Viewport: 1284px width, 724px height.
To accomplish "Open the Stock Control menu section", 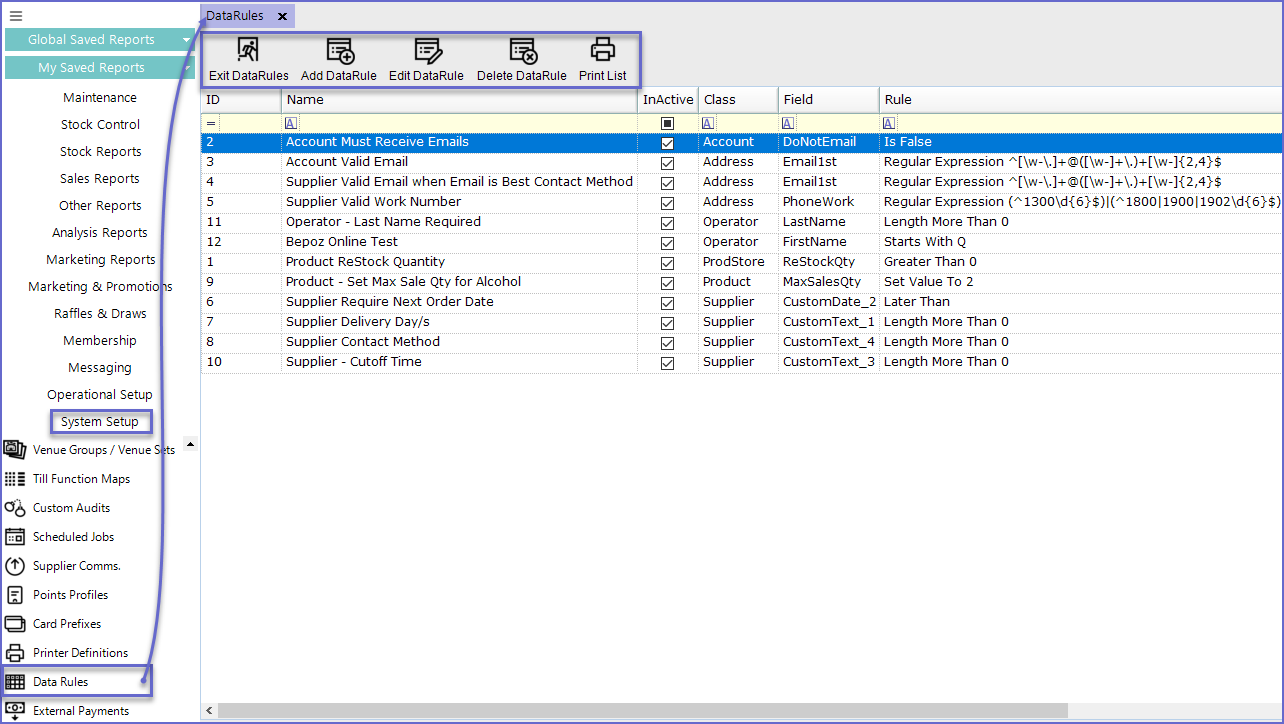I will (x=100, y=125).
